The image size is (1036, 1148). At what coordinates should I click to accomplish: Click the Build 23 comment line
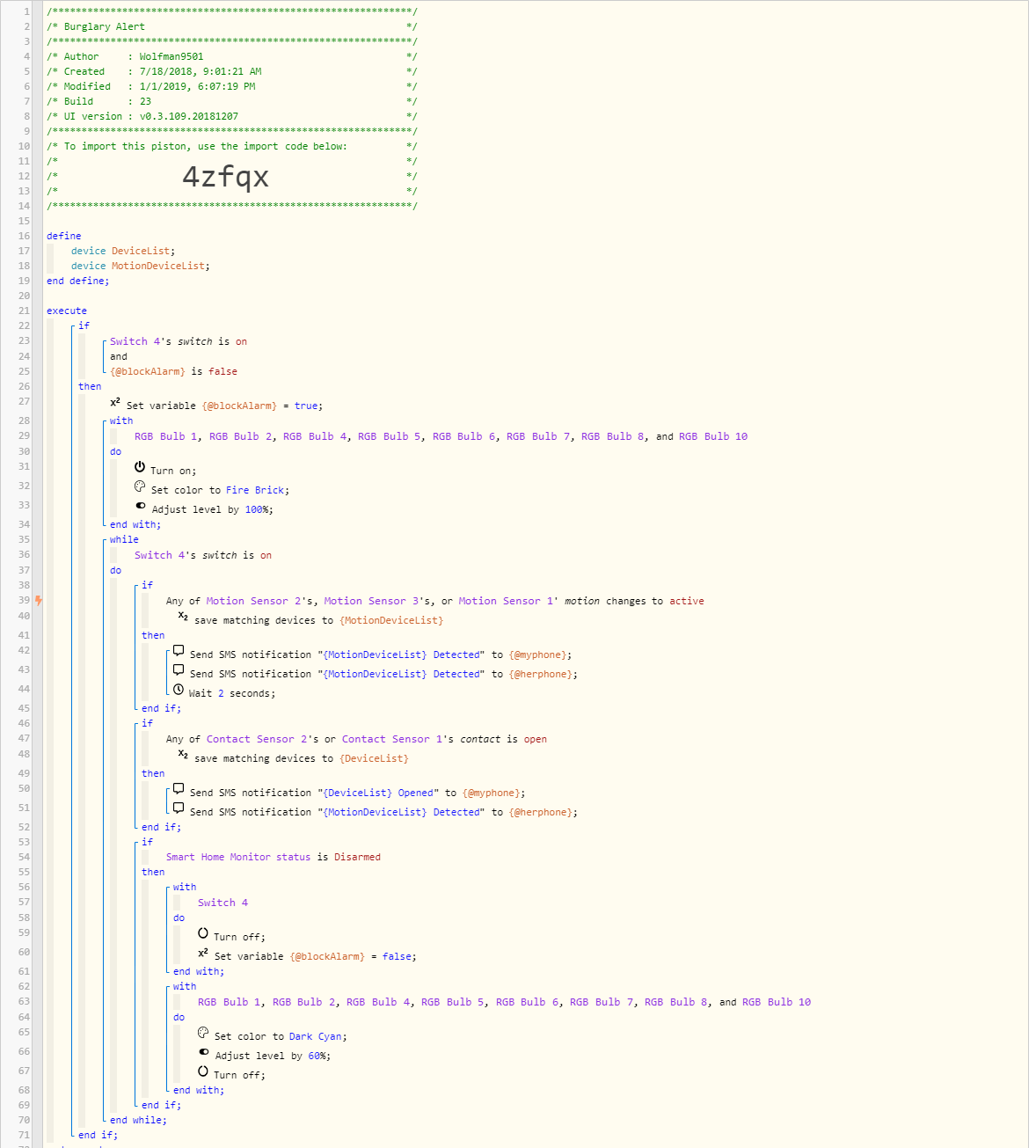tap(231, 101)
